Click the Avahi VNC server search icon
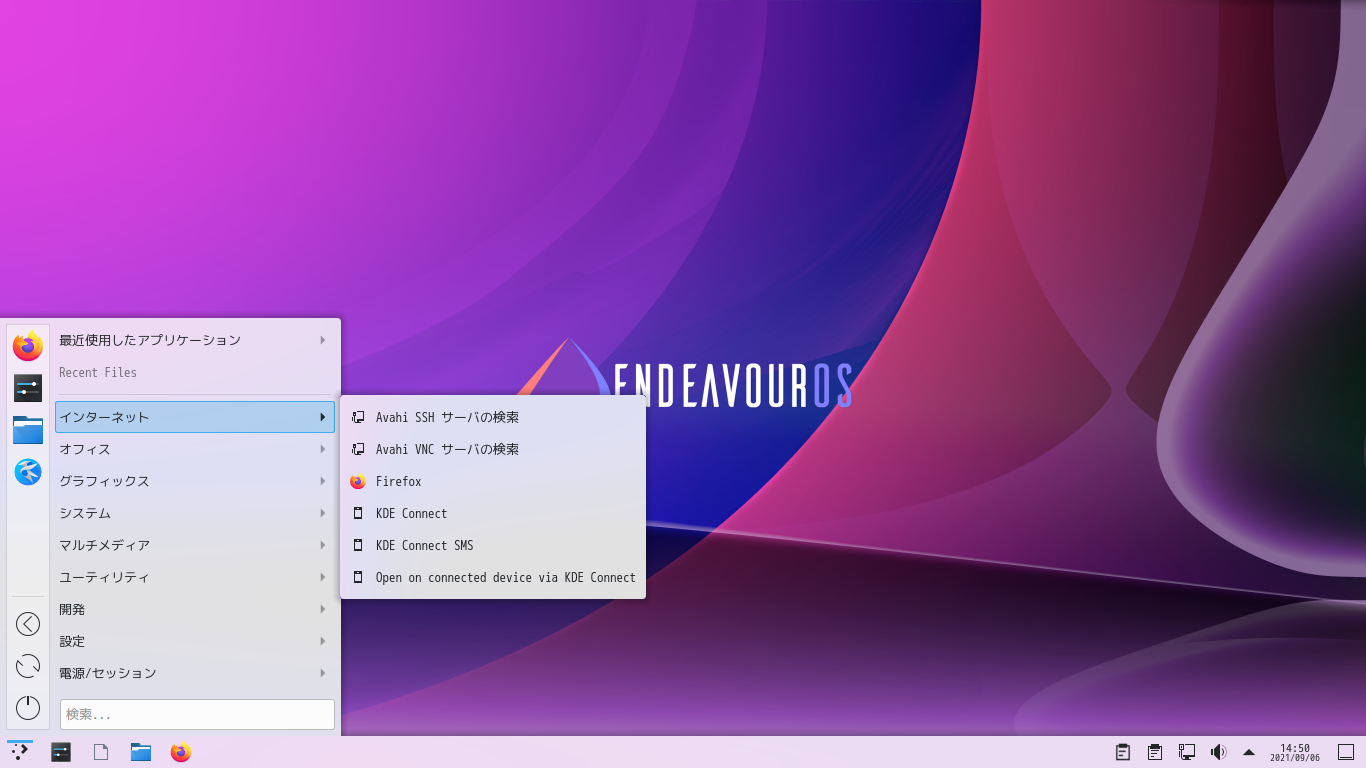 358,449
